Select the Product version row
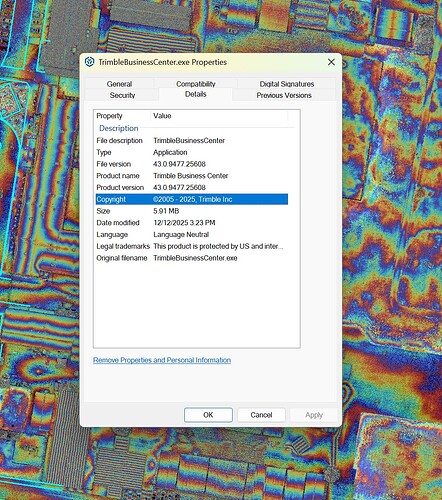The width and height of the screenshot is (442, 500). coord(192,187)
